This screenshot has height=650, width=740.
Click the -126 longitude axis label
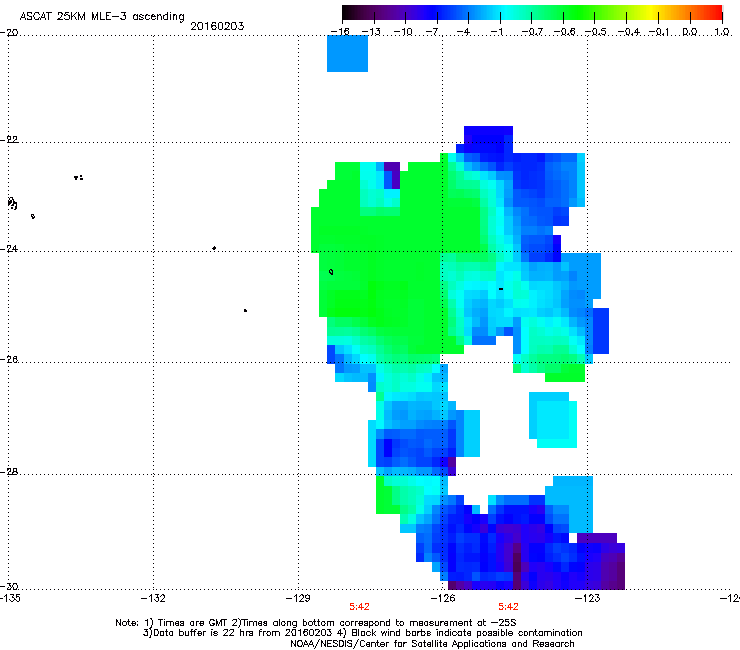pos(443,598)
